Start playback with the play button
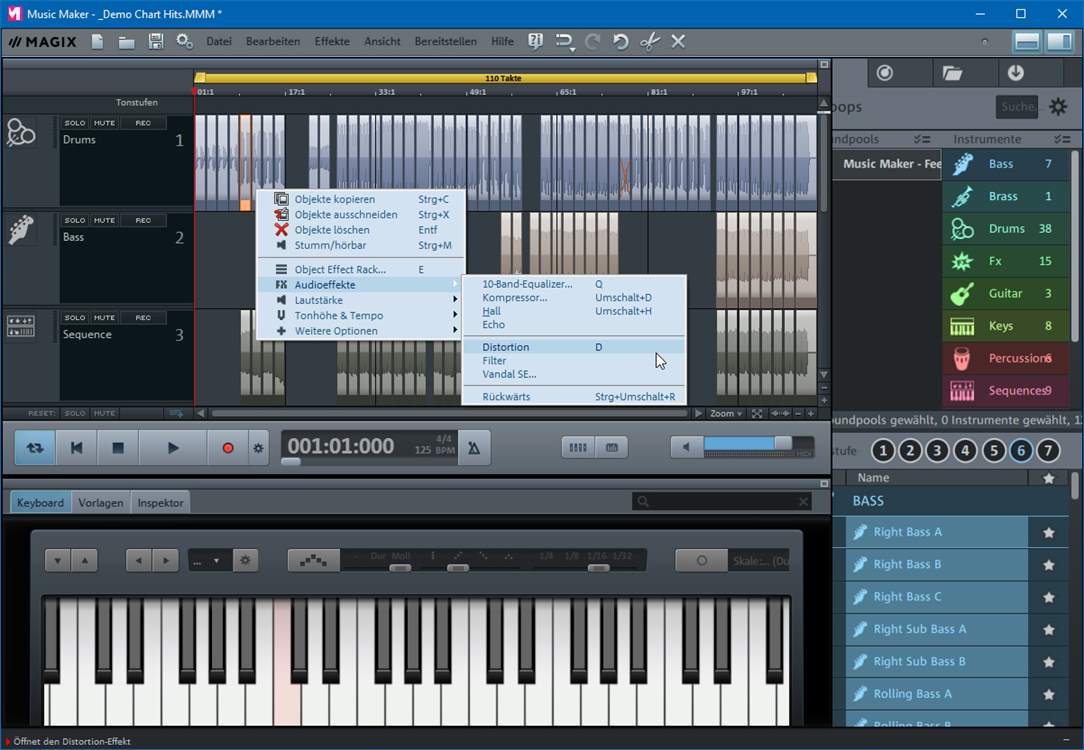Screen dimensions: 1084x750 click(x=173, y=448)
